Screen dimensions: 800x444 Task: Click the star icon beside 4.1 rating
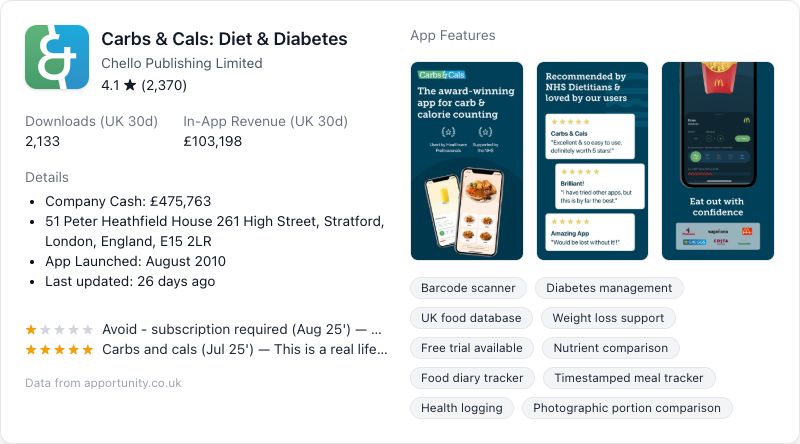(x=130, y=86)
